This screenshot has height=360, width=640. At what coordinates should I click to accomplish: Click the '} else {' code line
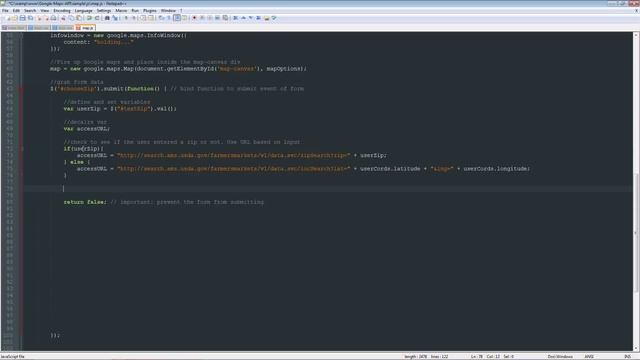(77, 162)
